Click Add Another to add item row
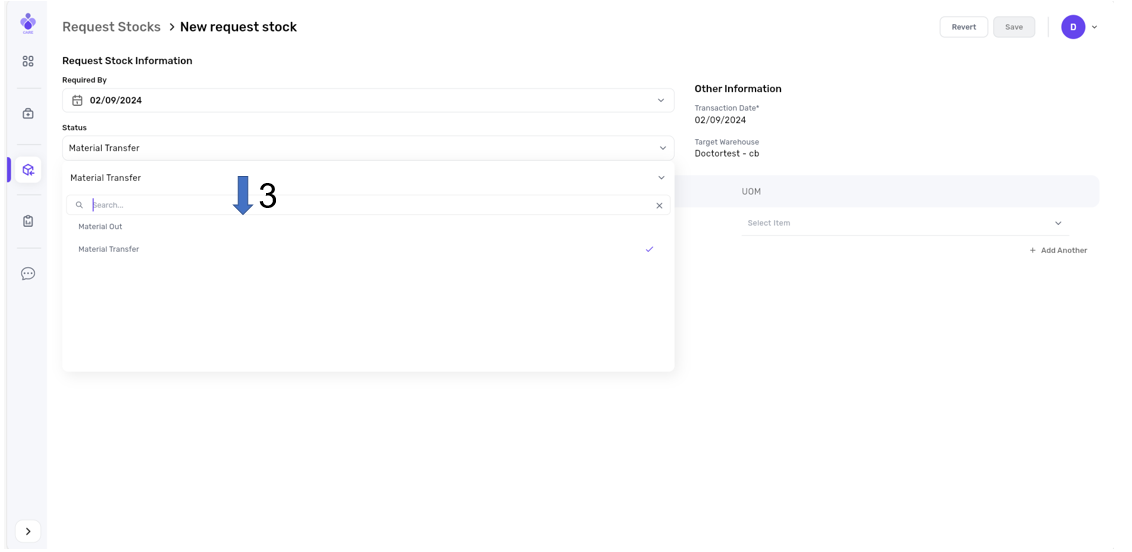The image size is (1132, 552). 1058,251
